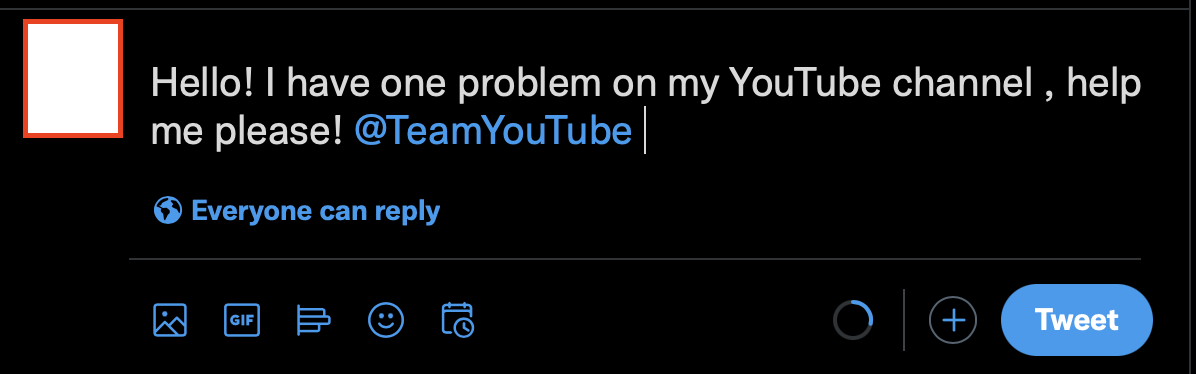This screenshot has width=1196, height=374.
Task: Click the character count progress circle
Action: [x=852, y=320]
